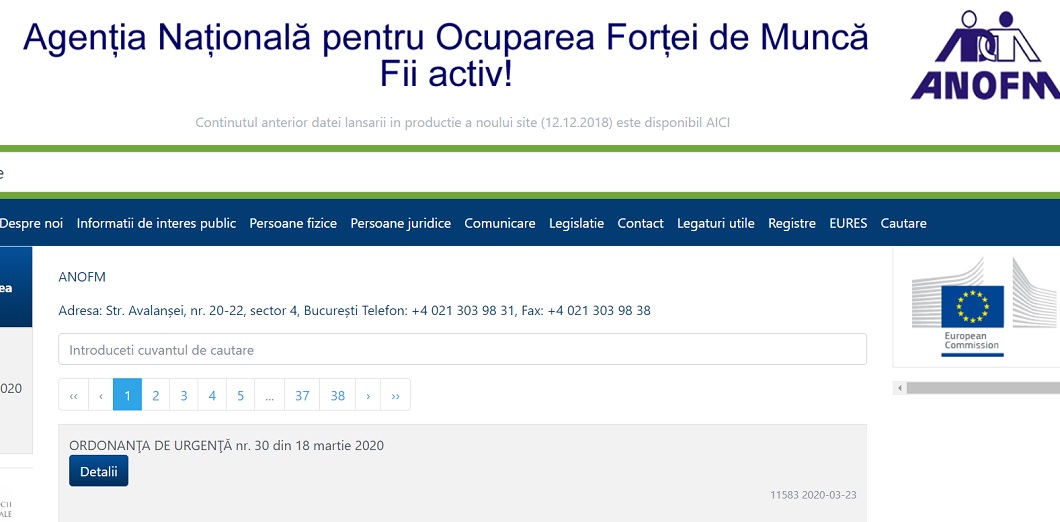Open the Cautare menu item
Viewport: 1060px width, 522px height.
[x=903, y=223]
